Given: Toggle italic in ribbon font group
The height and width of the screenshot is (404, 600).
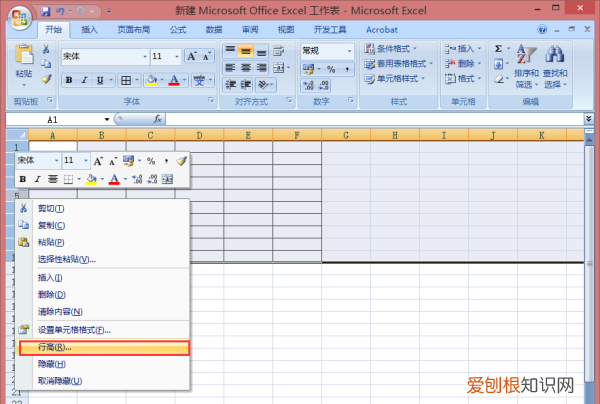Looking at the screenshot, I should tap(84, 80).
